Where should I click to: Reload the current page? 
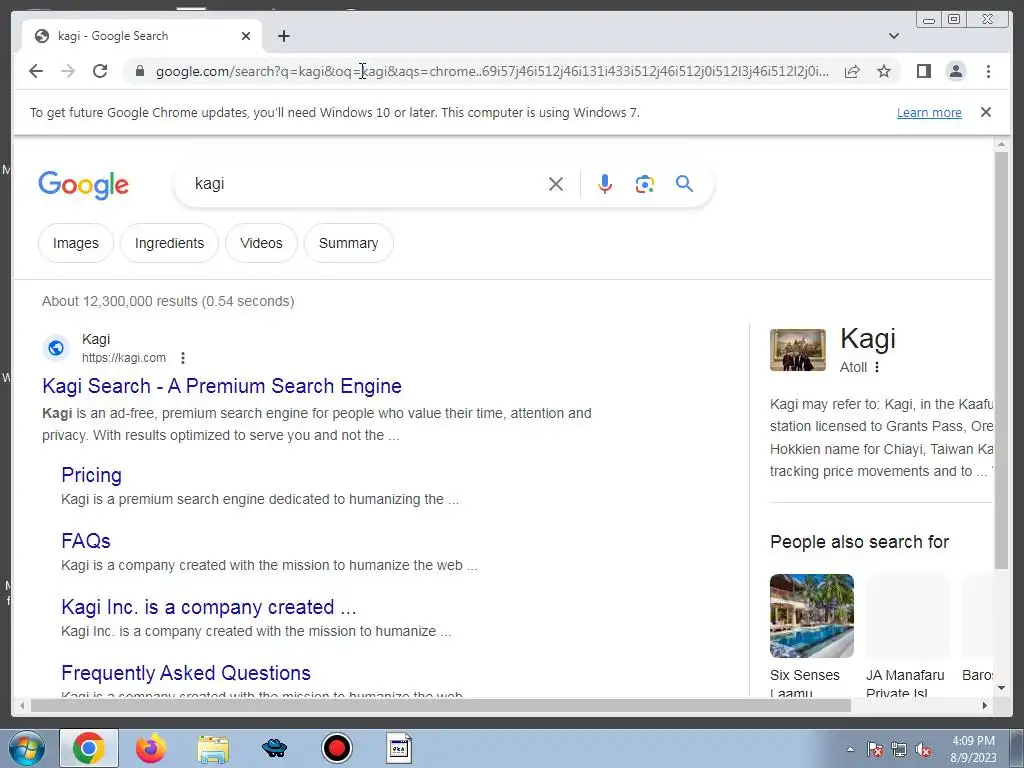[x=100, y=71]
